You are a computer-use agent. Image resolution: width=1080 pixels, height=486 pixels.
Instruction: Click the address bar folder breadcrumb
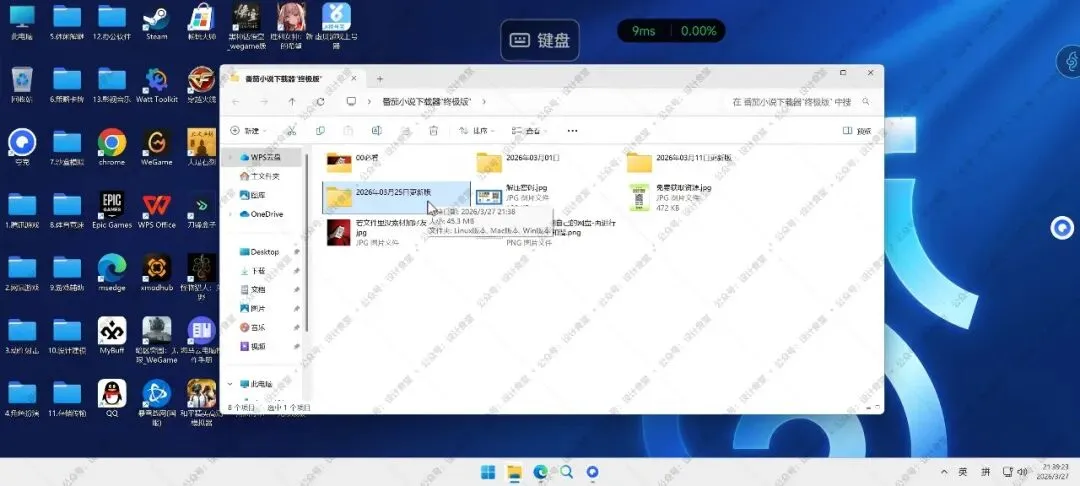coord(426,101)
